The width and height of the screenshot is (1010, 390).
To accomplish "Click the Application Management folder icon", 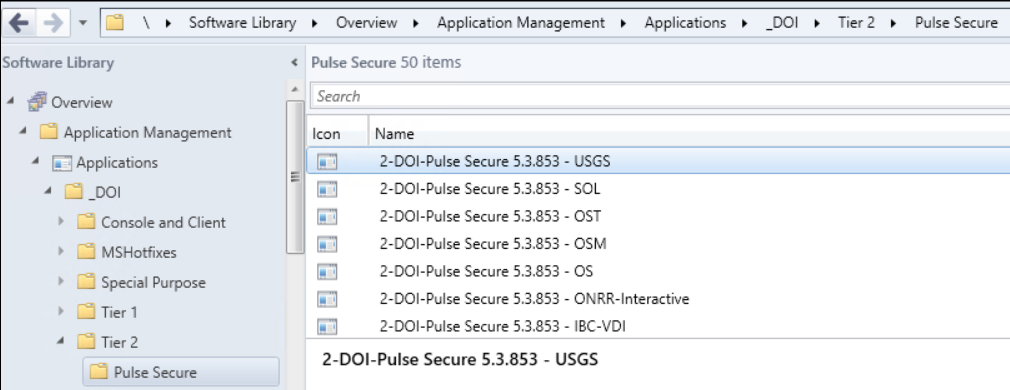I will [x=49, y=132].
